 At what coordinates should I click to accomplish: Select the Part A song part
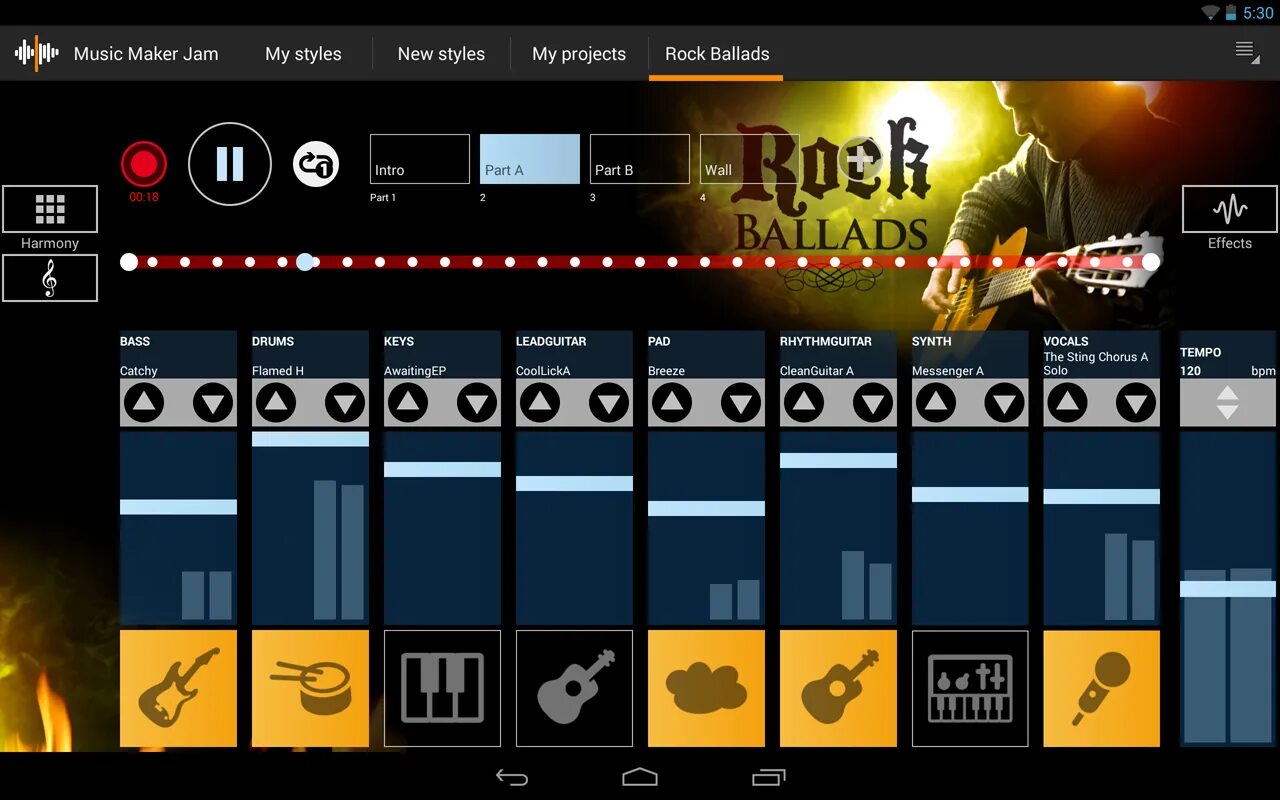pyautogui.click(x=530, y=159)
